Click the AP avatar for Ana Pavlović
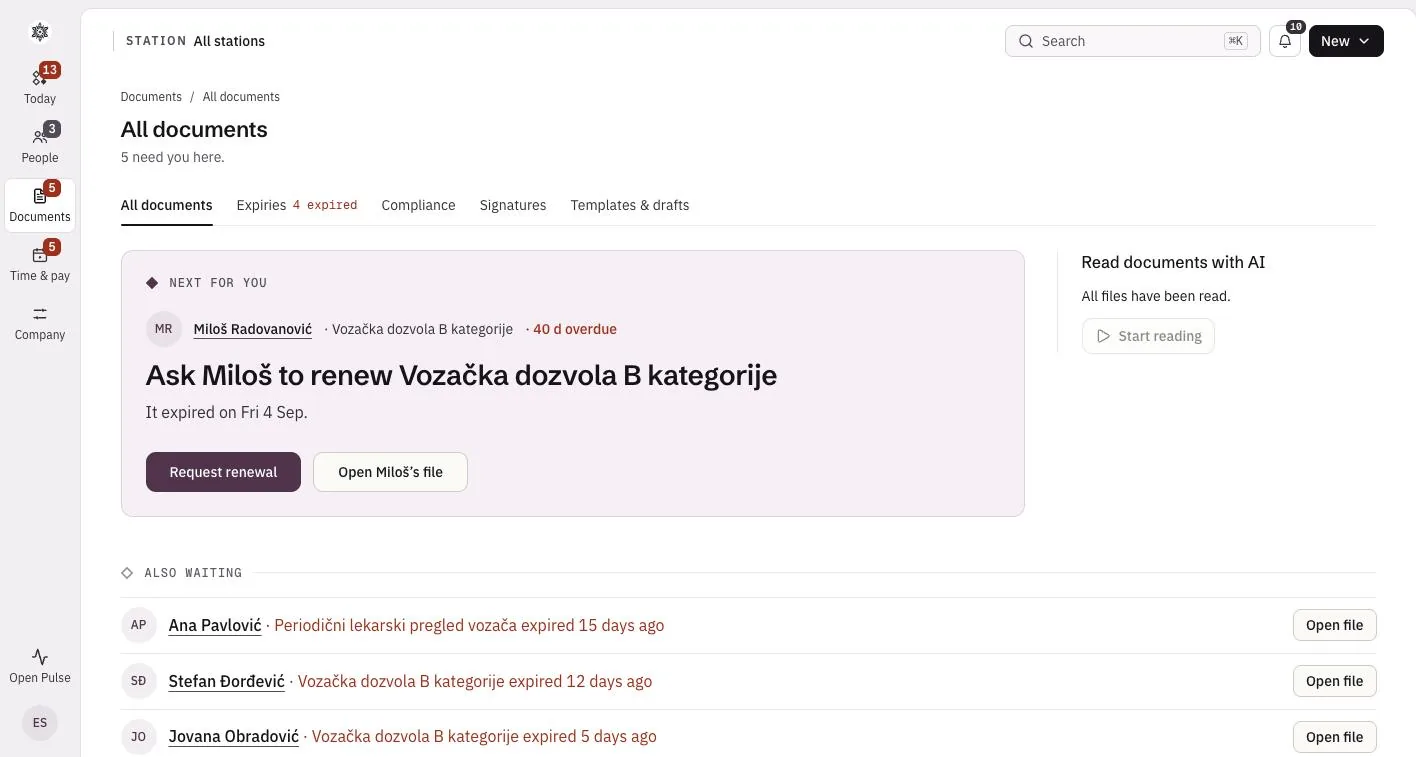The image size is (1416, 757). (x=139, y=625)
